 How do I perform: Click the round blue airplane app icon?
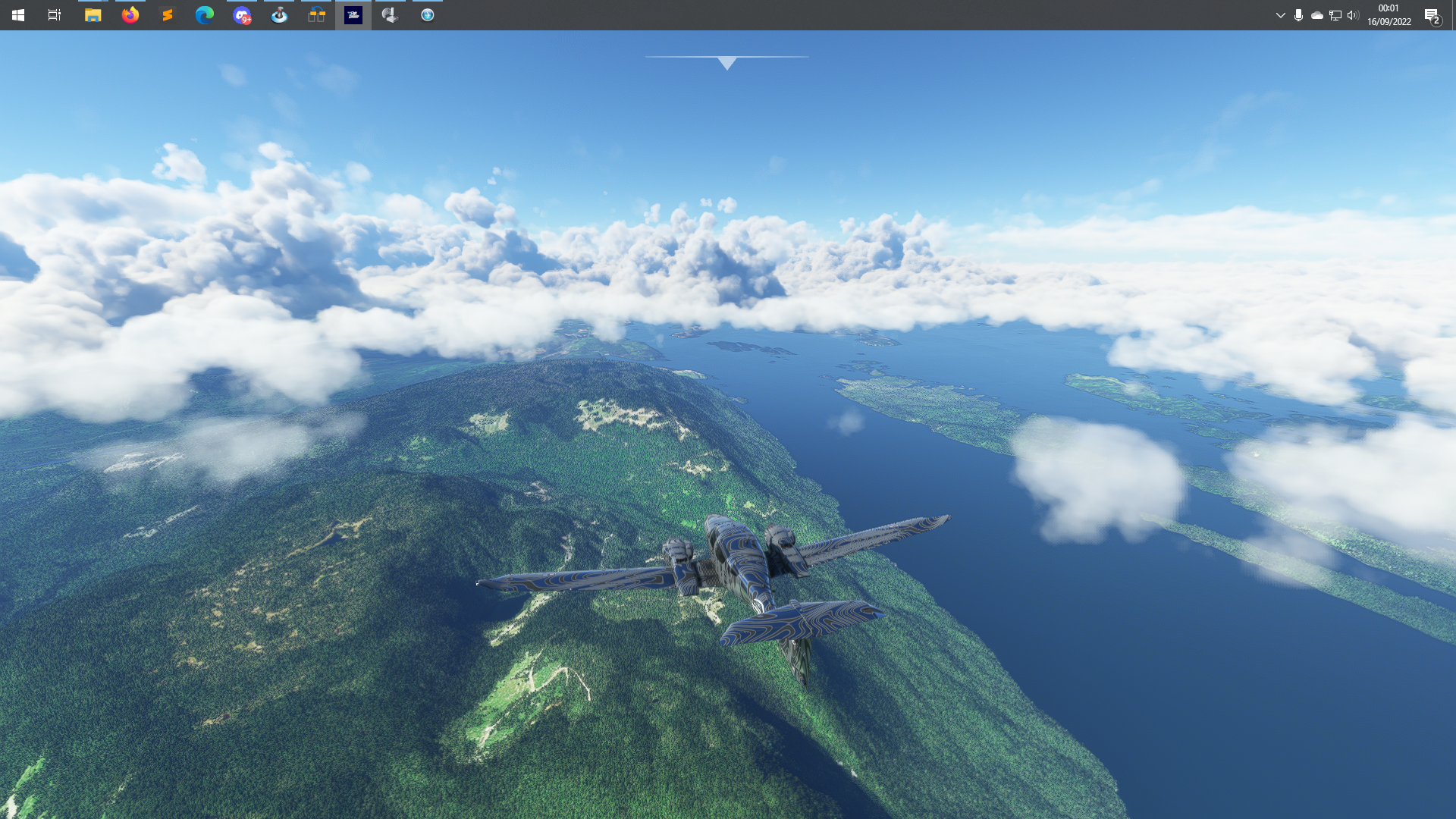427,15
